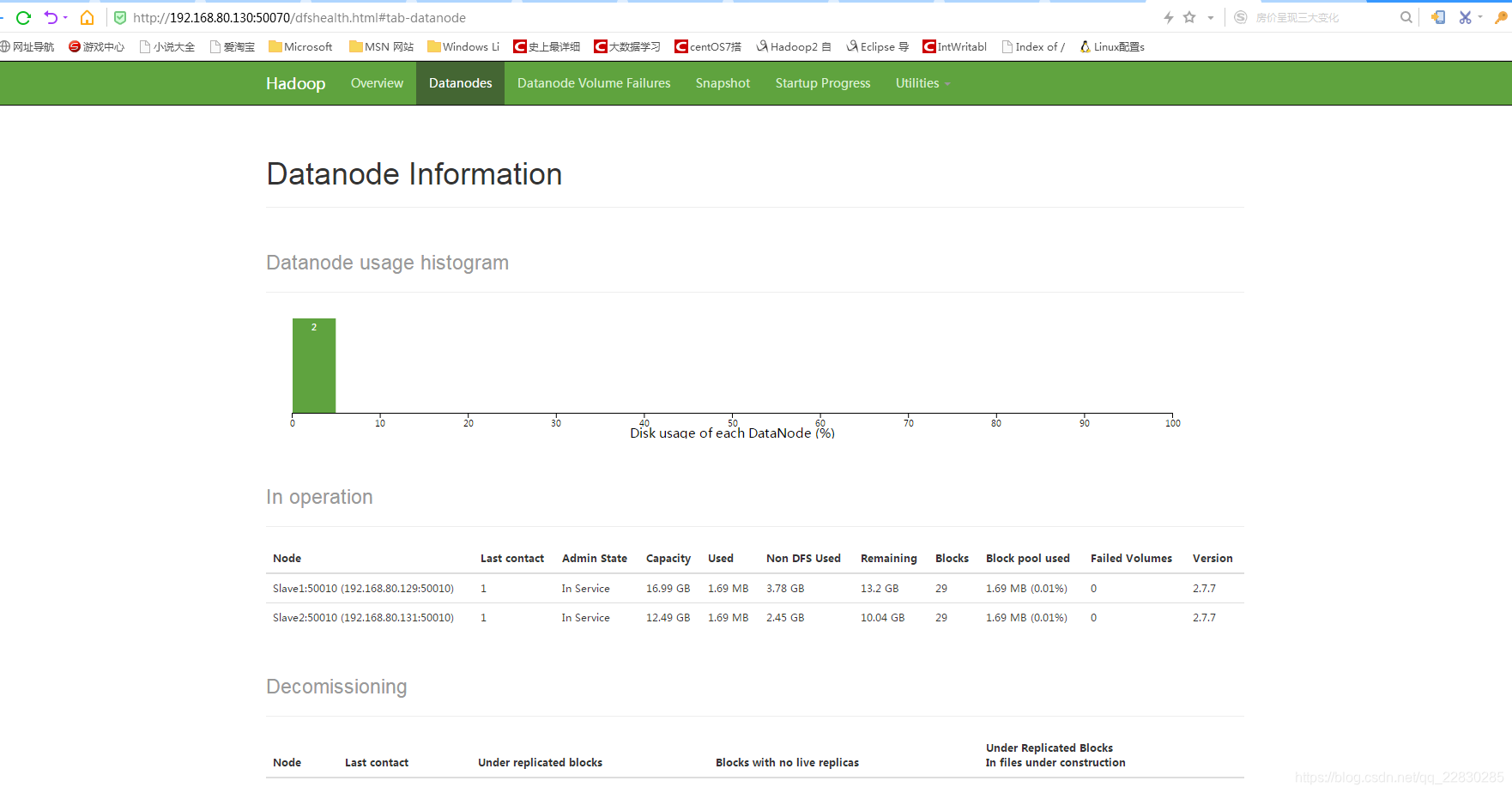Open the 史上最详细 bookmark
1512x793 pixels.
coord(547,47)
